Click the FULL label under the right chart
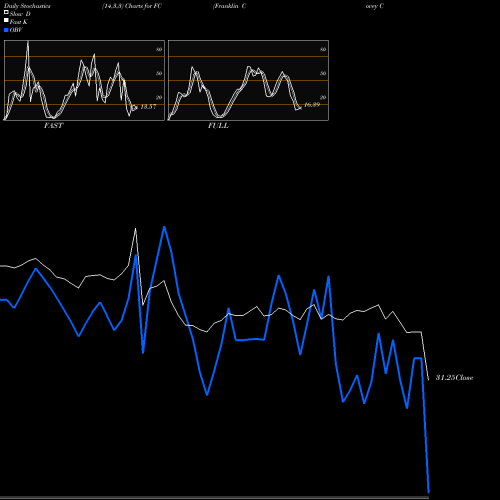The height and width of the screenshot is (500, 500). click(x=218, y=126)
